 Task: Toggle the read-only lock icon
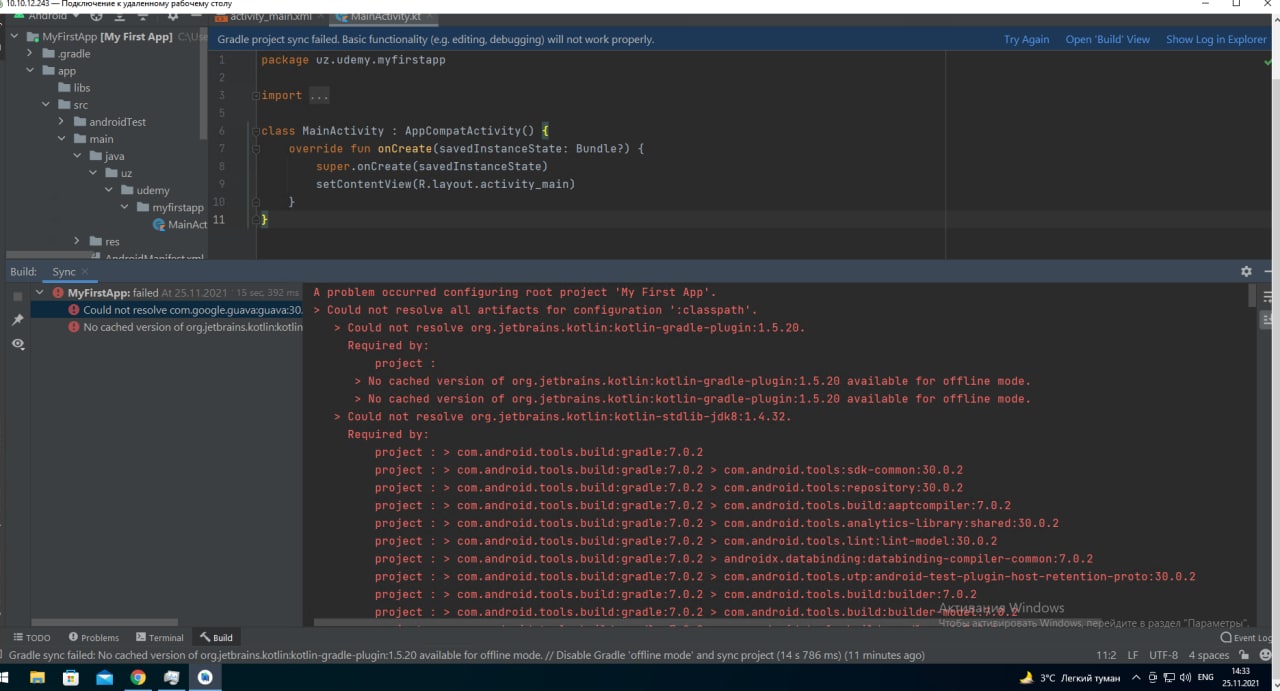coord(1243,655)
